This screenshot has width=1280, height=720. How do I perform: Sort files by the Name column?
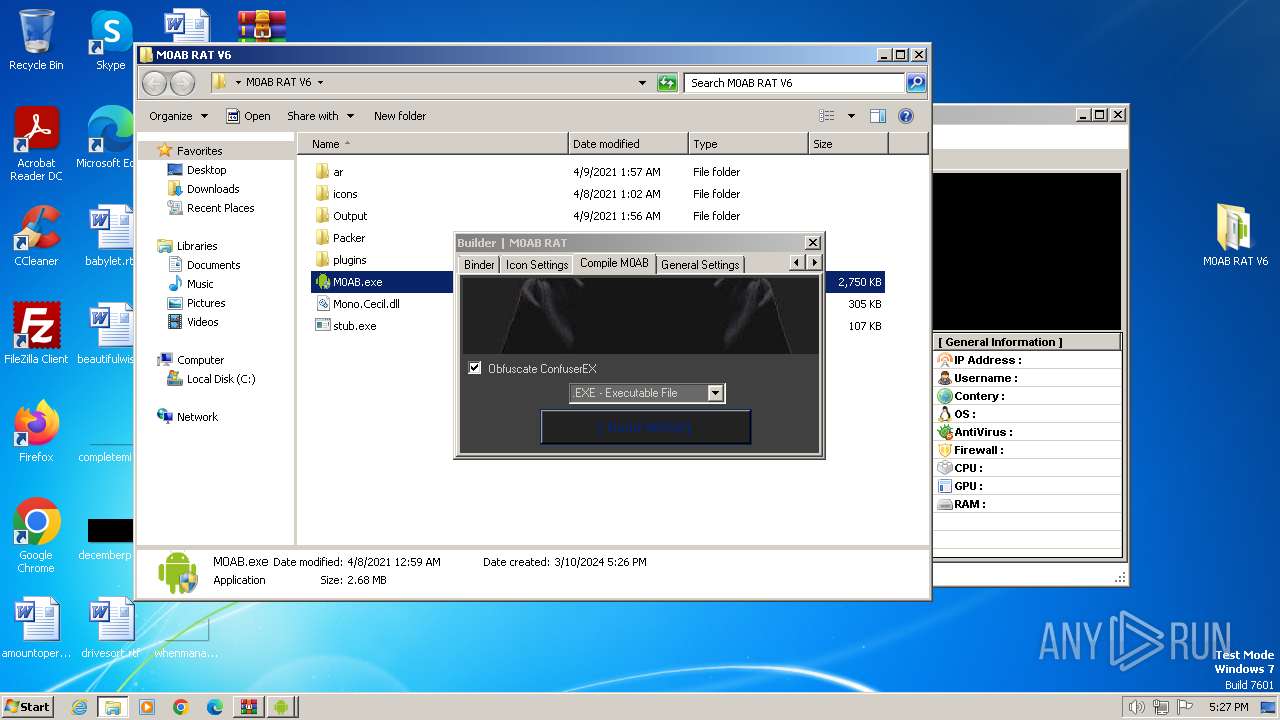click(x=432, y=144)
